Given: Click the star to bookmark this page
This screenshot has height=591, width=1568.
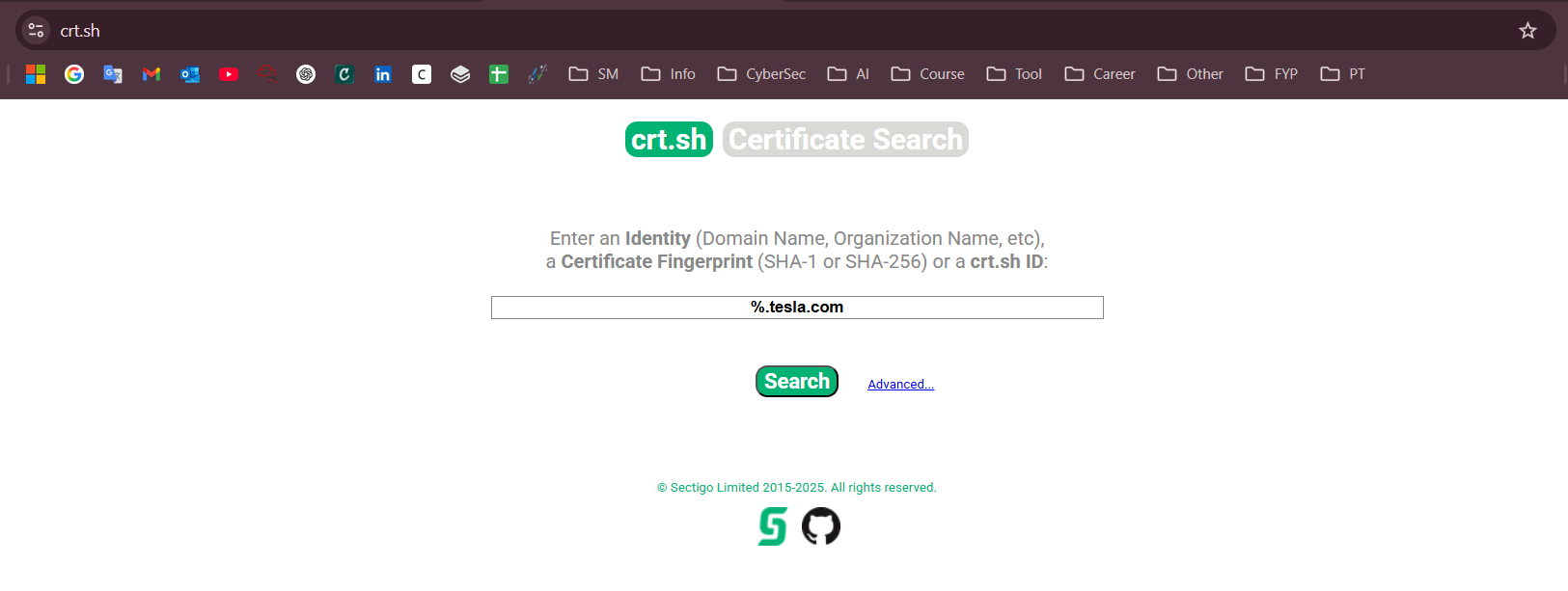Looking at the screenshot, I should (1527, 31).
